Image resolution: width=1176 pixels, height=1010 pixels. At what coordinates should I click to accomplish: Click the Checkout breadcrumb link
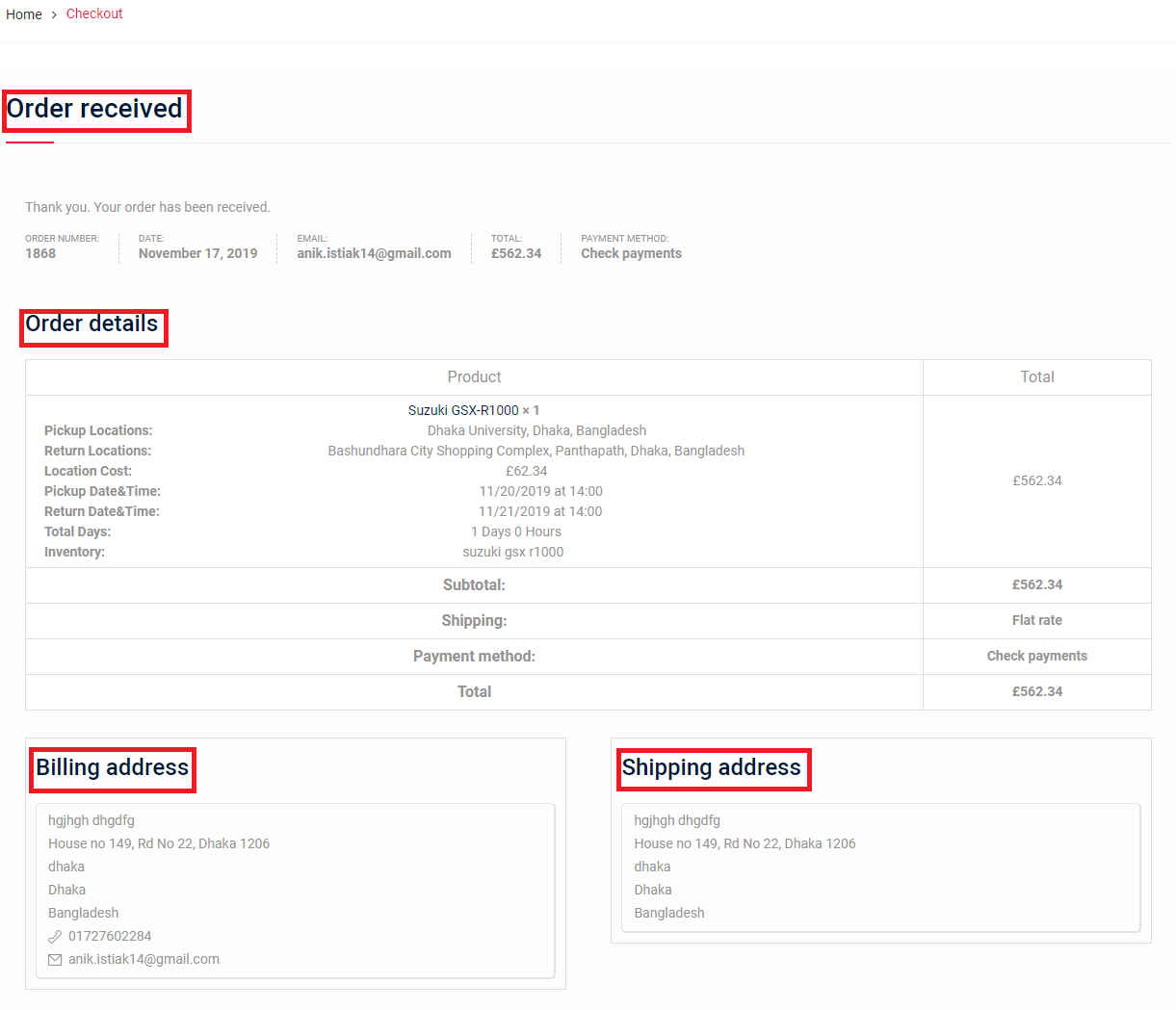[94, 14]
